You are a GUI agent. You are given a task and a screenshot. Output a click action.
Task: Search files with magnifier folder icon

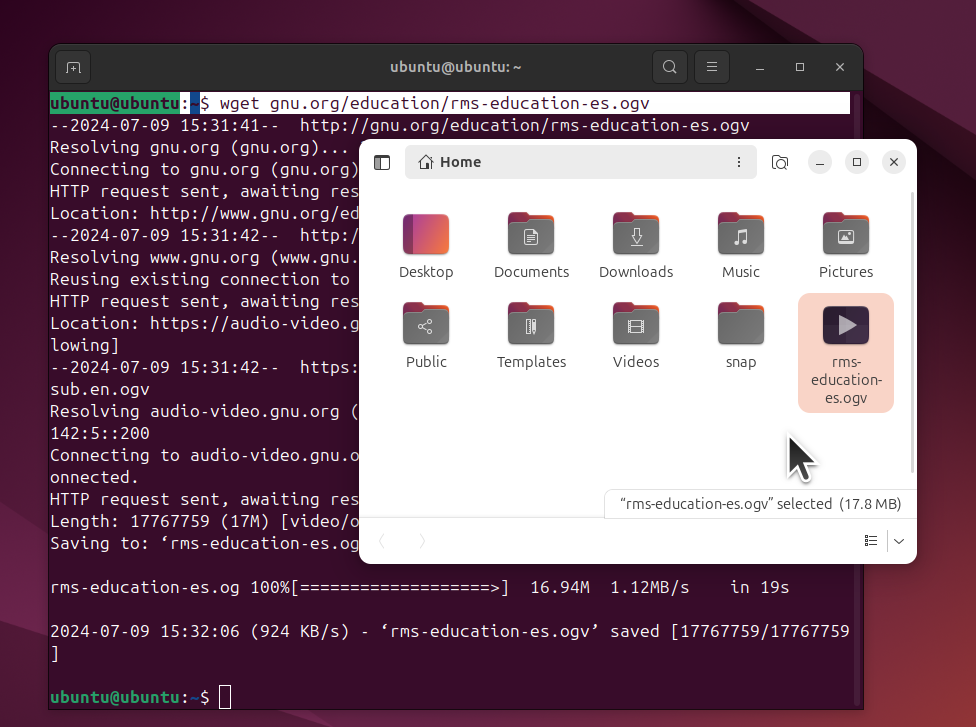point(780,162)
